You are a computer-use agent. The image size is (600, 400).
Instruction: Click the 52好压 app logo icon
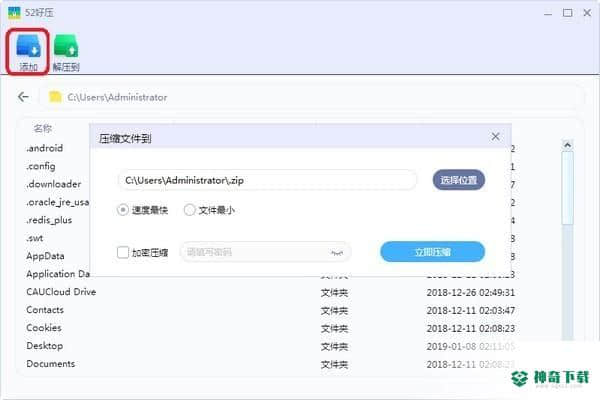(x=14, y=13)
